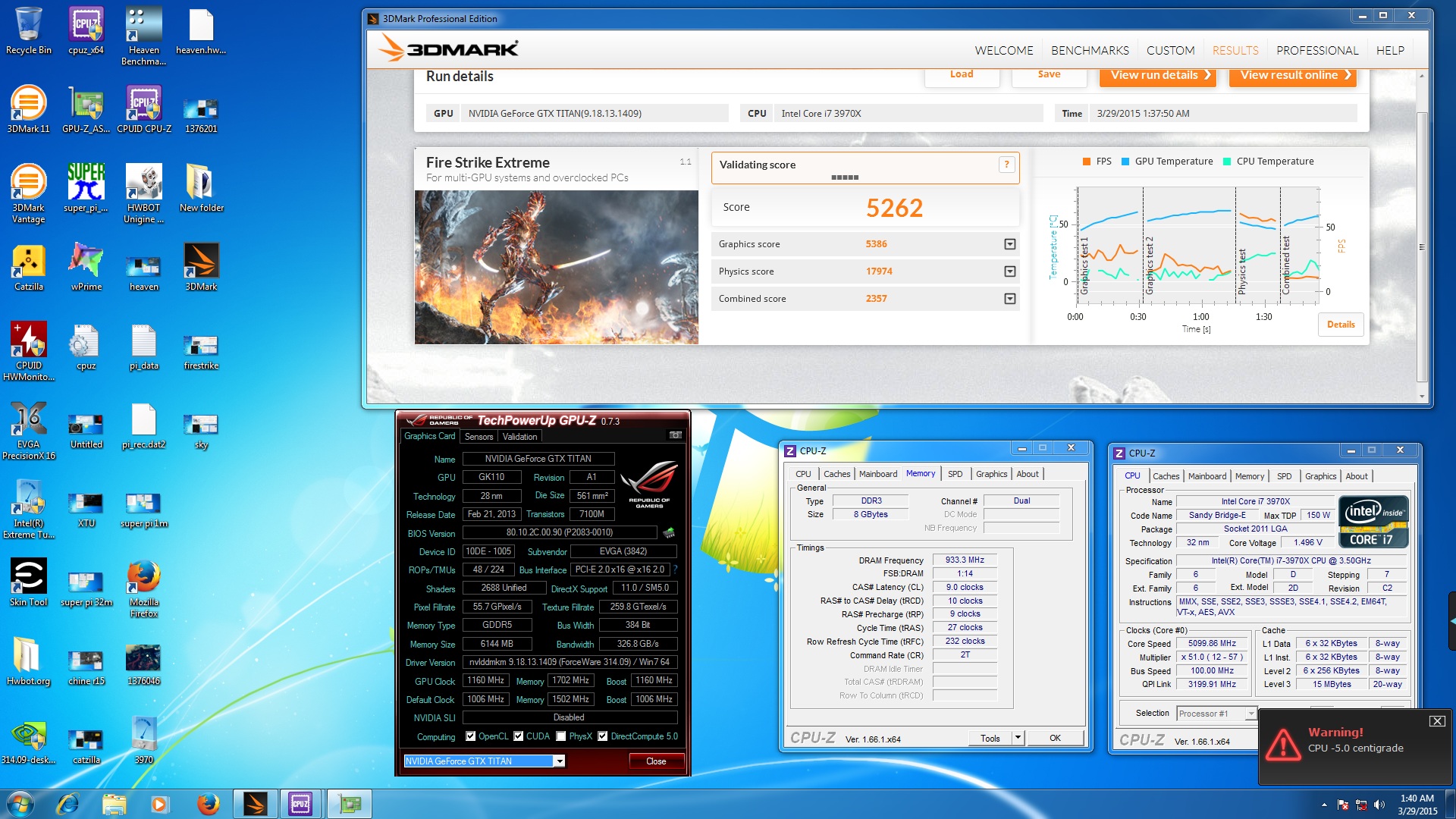Open CPUID CPU-Z desktop shortcut
Image resolution: width=1456 pixels, height=819 pixels.
click(144, 109)
